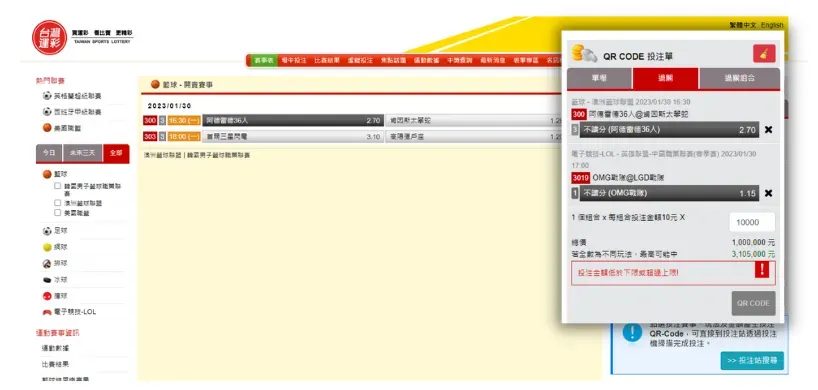Open the 比賽結果 menu item
The image size is (818, 390).
coord(327,60)
